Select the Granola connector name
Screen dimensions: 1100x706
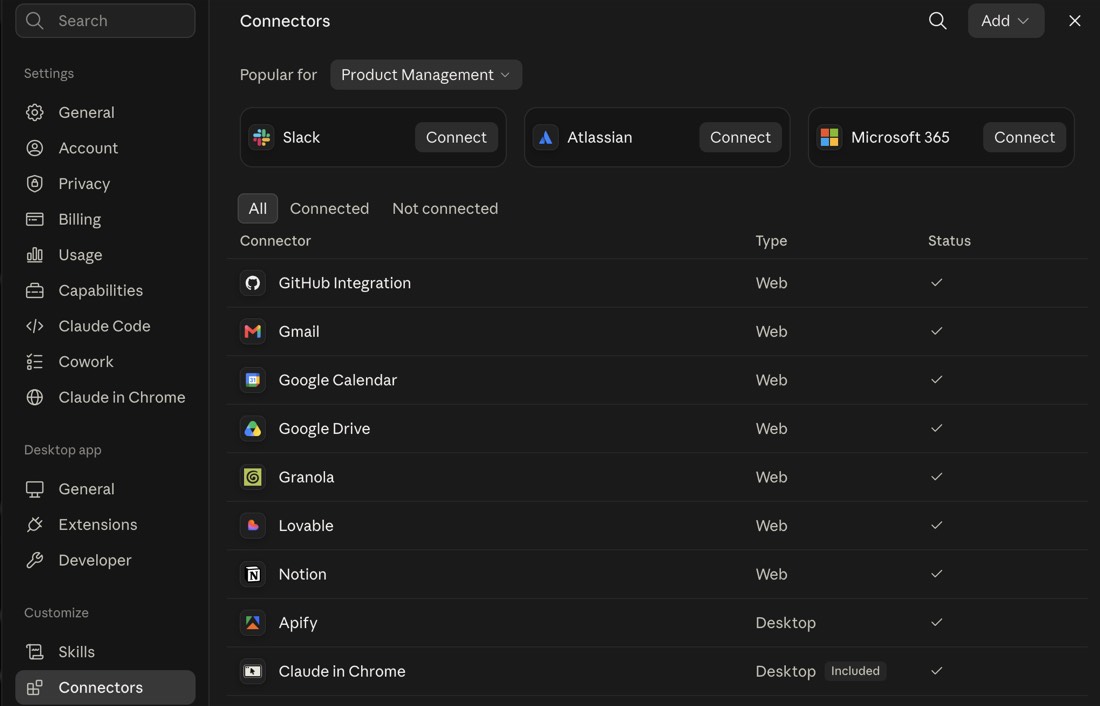[306, 477]
